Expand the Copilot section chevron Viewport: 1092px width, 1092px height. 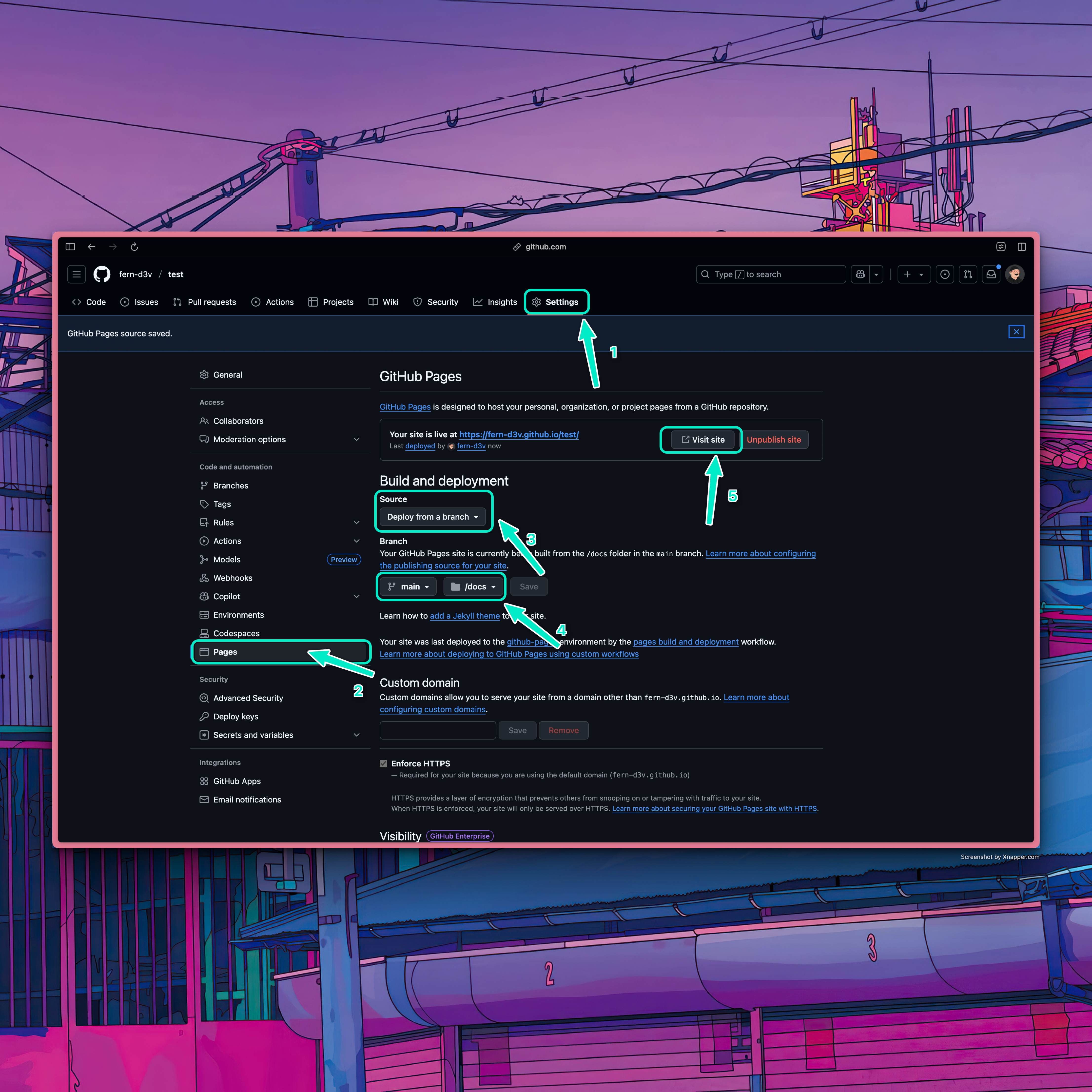(357, 596)
